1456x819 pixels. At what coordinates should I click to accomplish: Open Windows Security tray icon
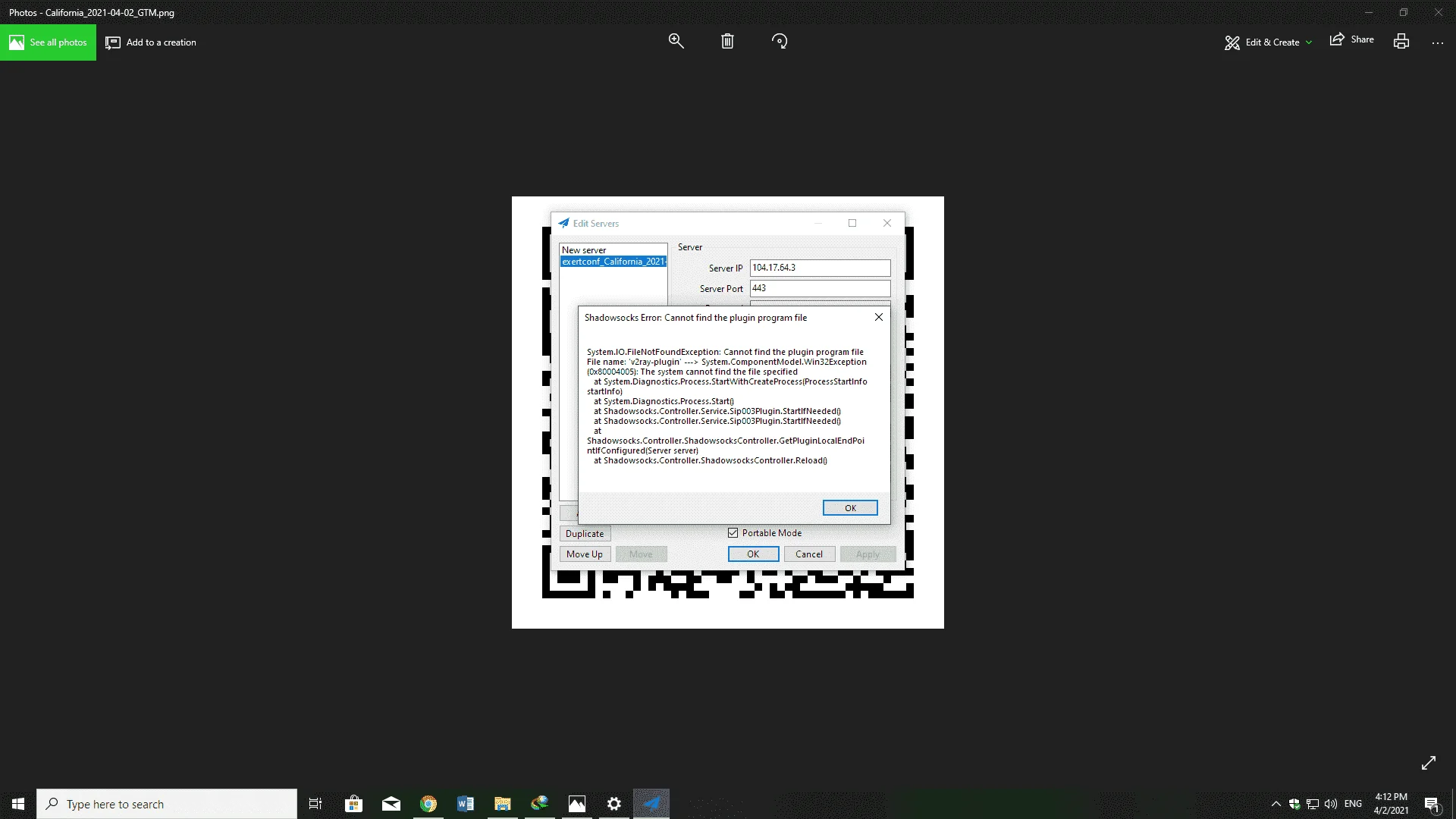[1294, 804]
